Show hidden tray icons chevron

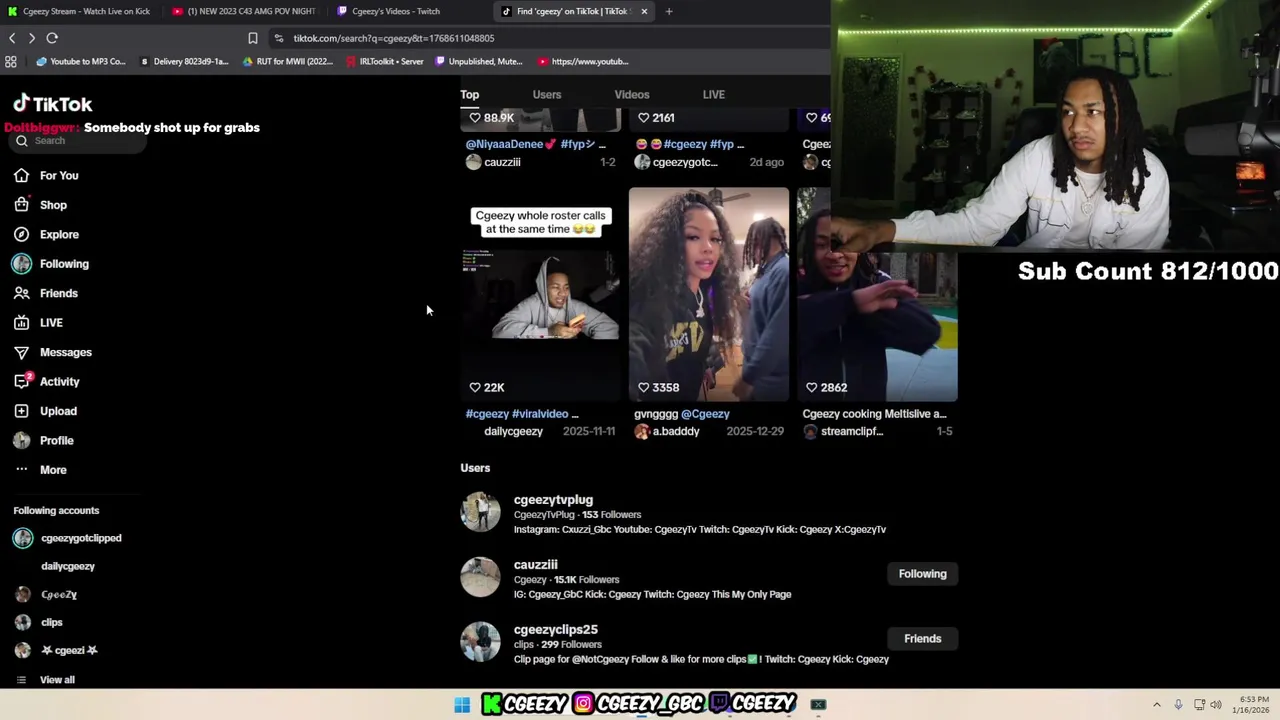click(1157, 705)
